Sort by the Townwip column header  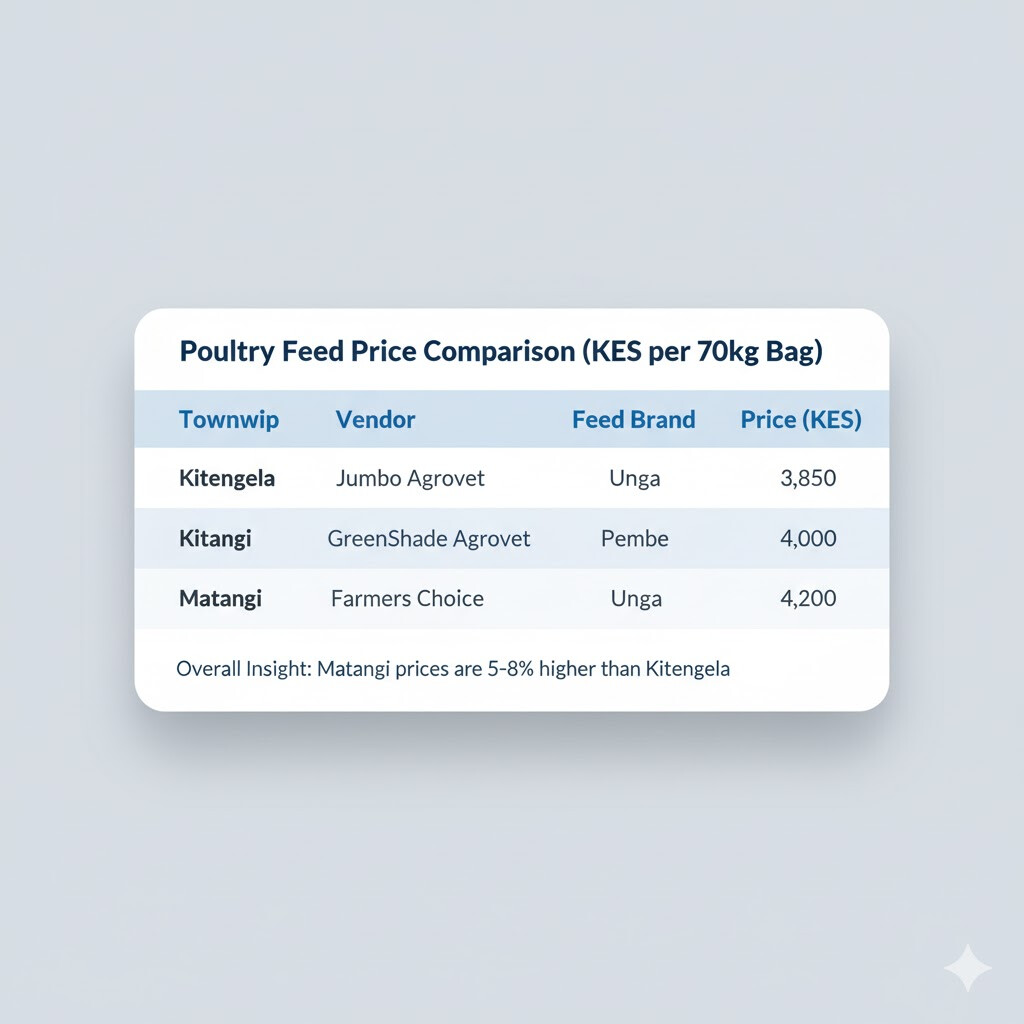[x=229, y=419]
